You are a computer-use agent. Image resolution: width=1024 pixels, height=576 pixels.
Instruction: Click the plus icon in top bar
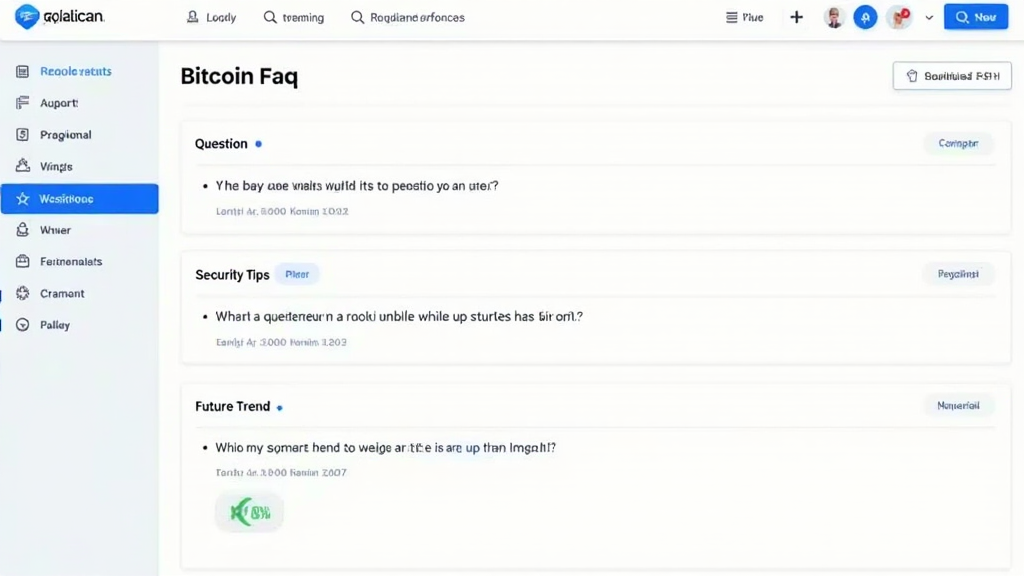click(x=796, y=17)
